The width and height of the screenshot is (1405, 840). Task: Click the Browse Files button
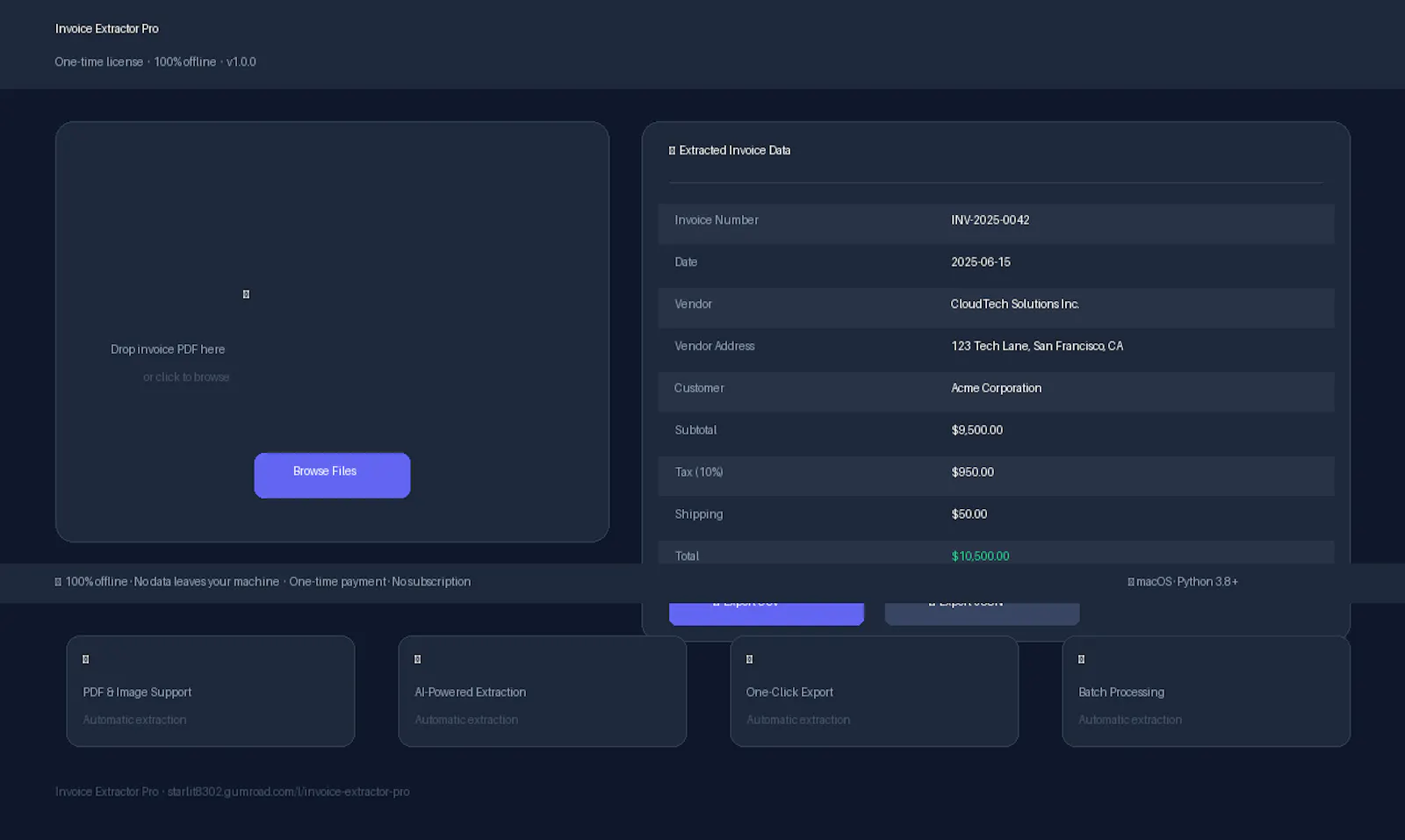(x=332, y=475)
